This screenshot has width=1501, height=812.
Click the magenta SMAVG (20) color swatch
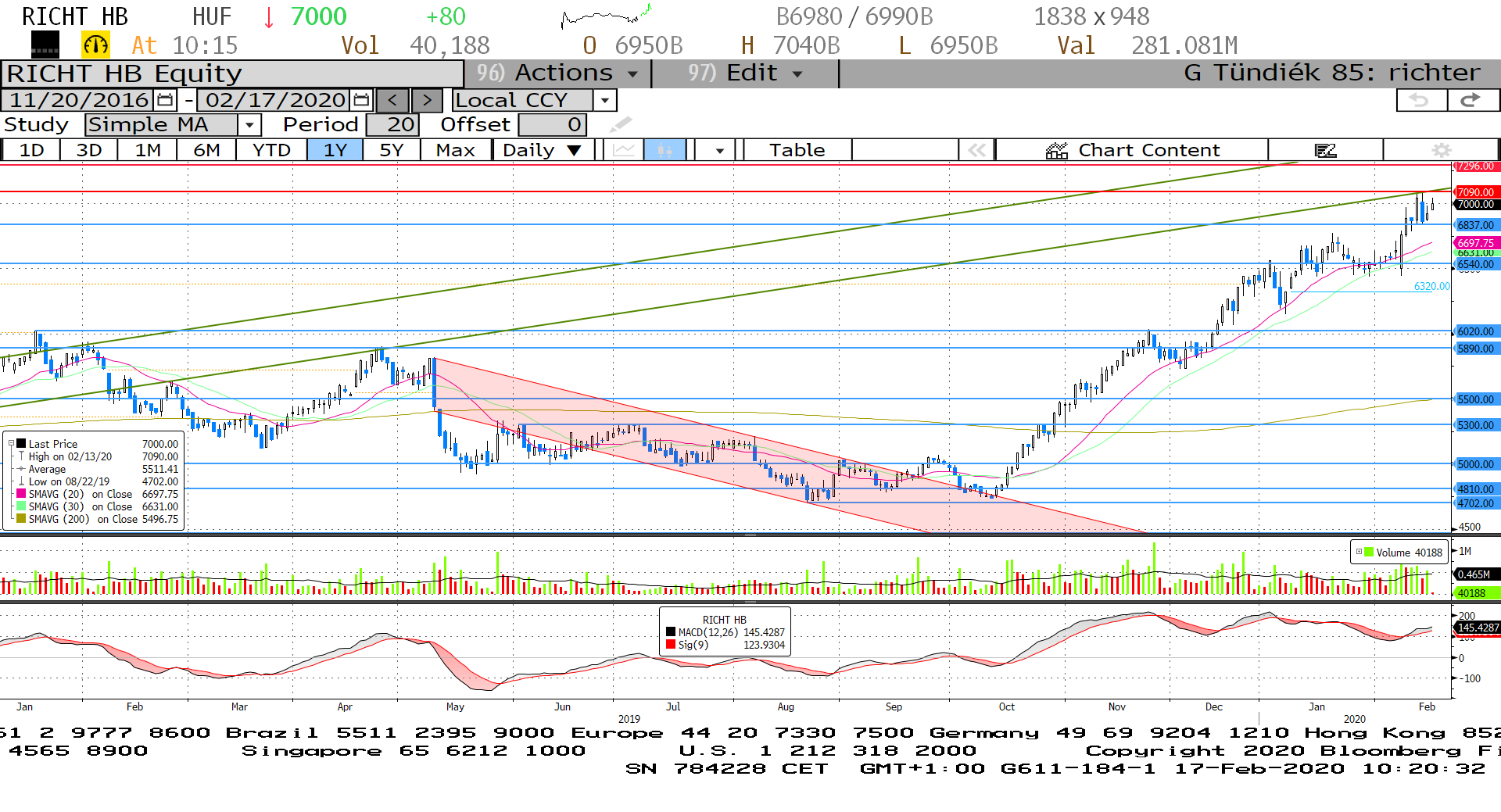tap(21, 493)
